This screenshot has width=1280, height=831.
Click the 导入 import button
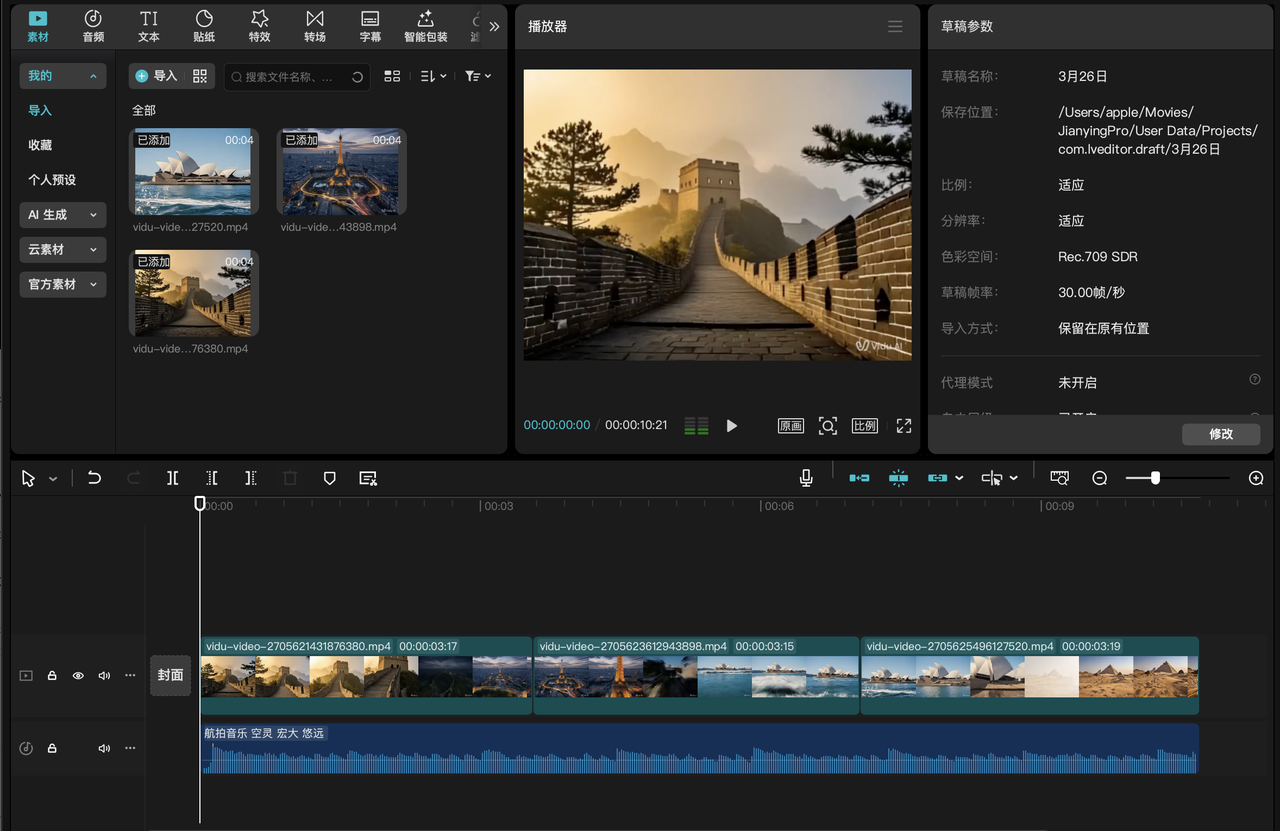tap(156, 76)
